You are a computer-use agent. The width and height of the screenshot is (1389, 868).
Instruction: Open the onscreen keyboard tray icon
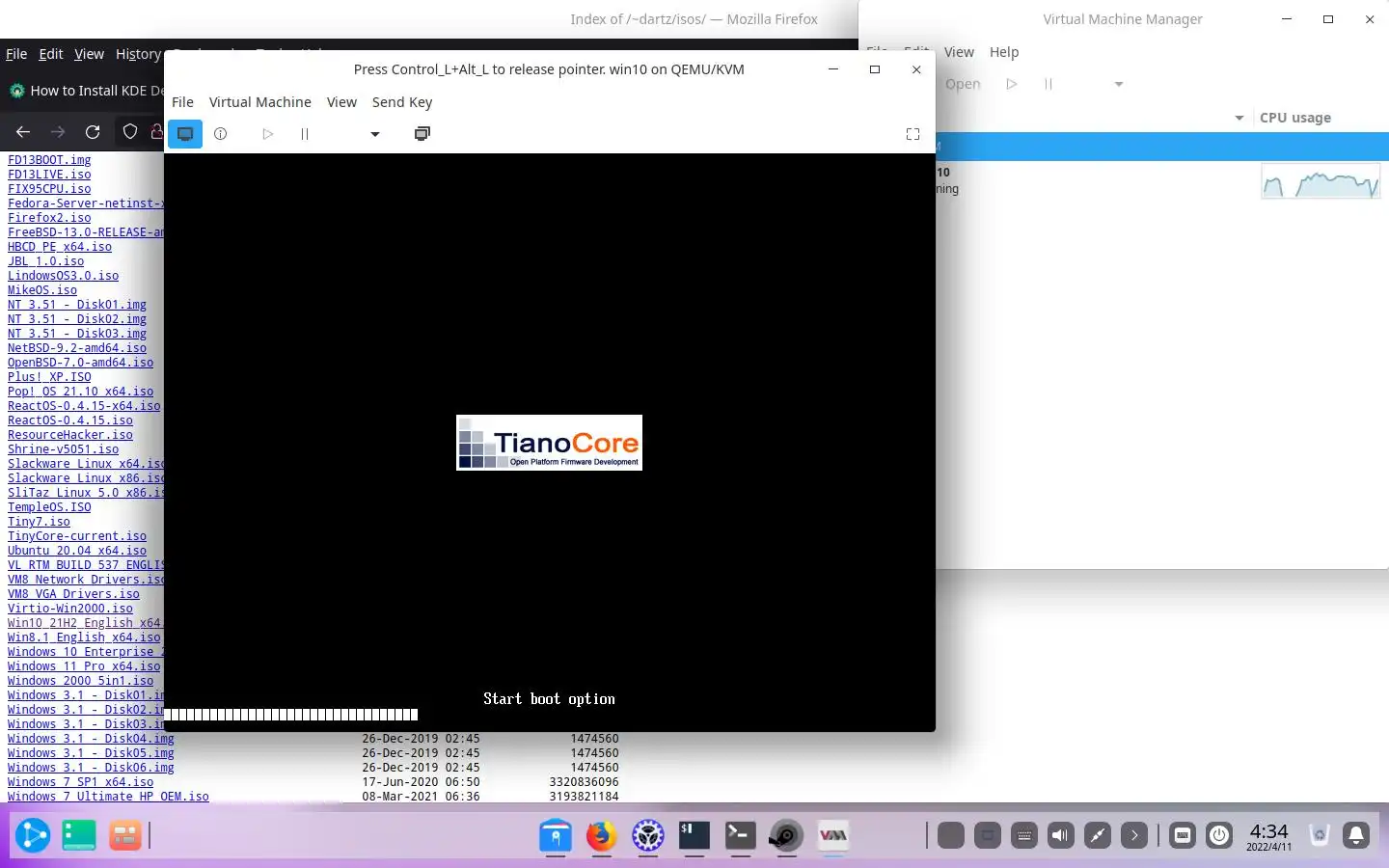pos(1024,835)
